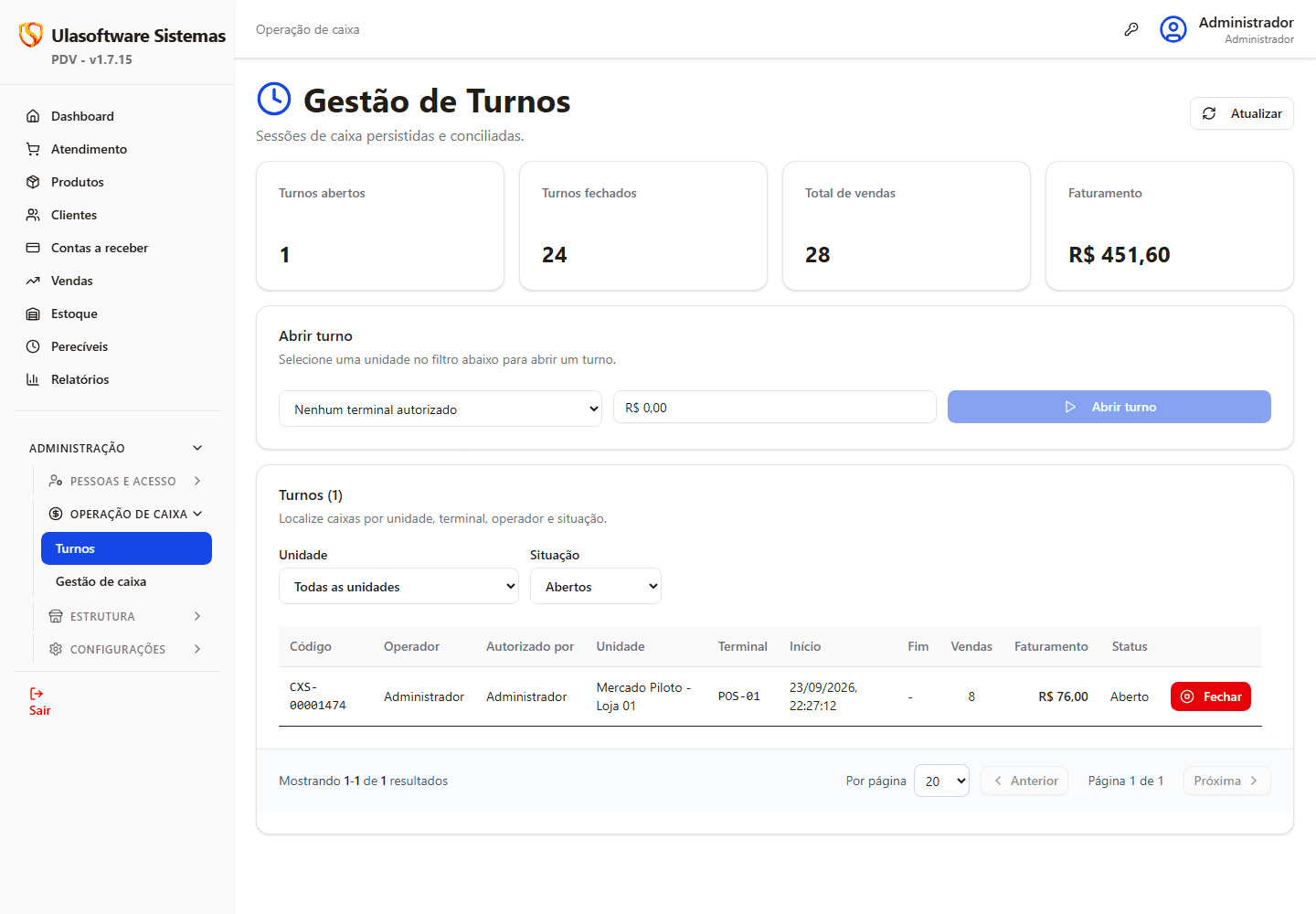Change the Por página results dropdown
This screenshot has width=1316, height=914.
(x=941, y=781)
